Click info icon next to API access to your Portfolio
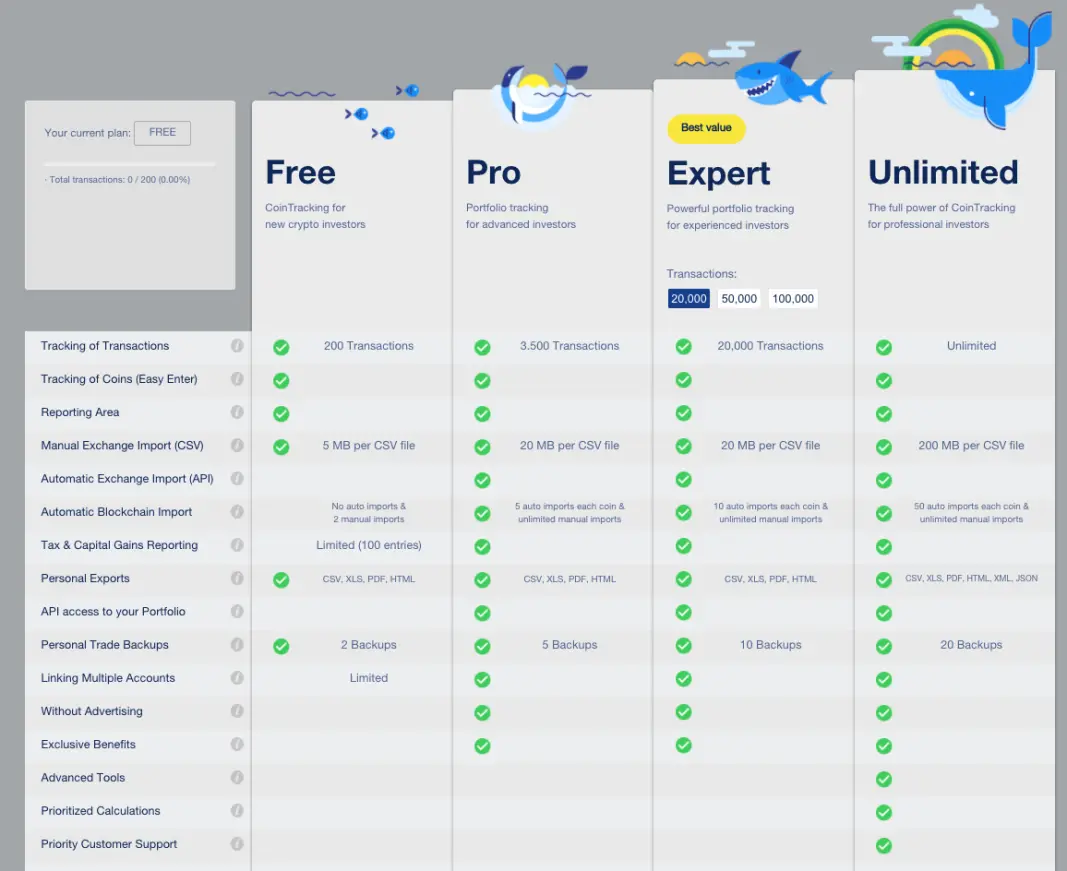The height and width of the screenshot is (871, 1067). [x=237, y=611]
